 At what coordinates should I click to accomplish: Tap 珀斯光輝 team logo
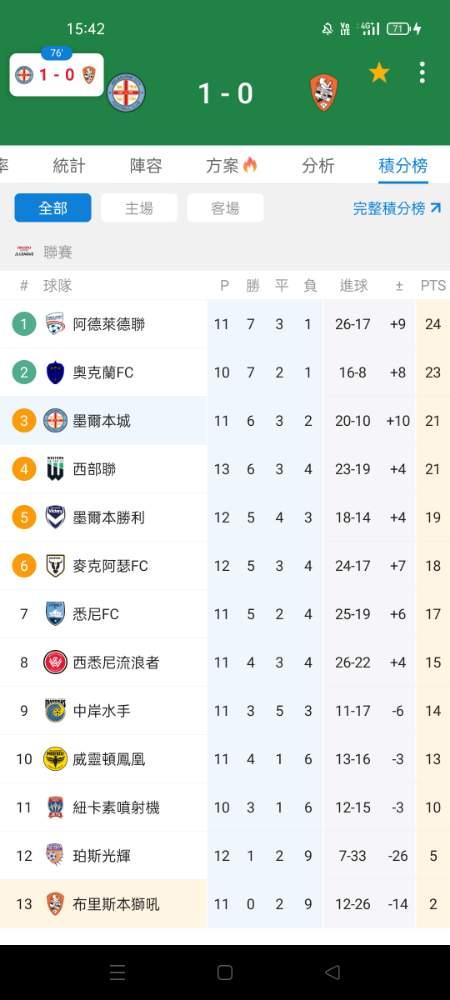55,855
